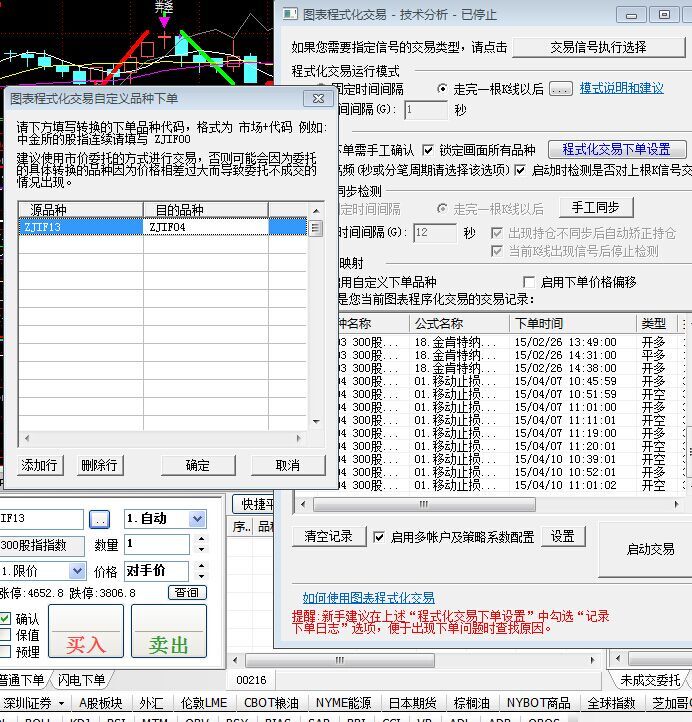The width and height of the screenshot is (692, 722).
Task: Expand the 1.自动 mode dropdown
Action: (x=197, y=519)
